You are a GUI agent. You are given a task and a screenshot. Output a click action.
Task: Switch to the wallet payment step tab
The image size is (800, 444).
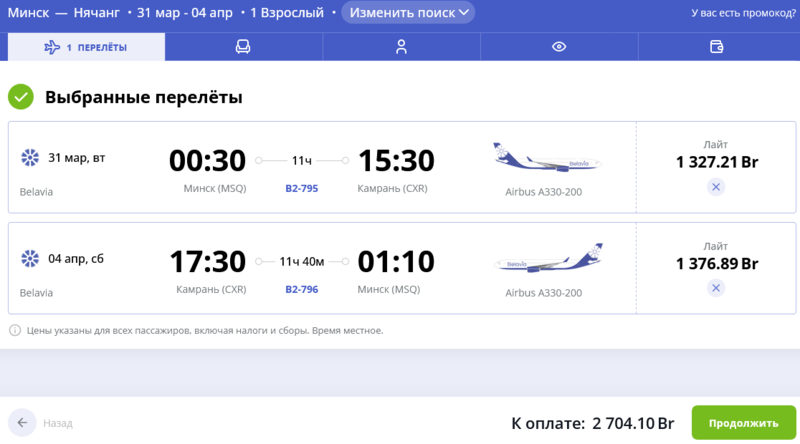click(716, 47)
